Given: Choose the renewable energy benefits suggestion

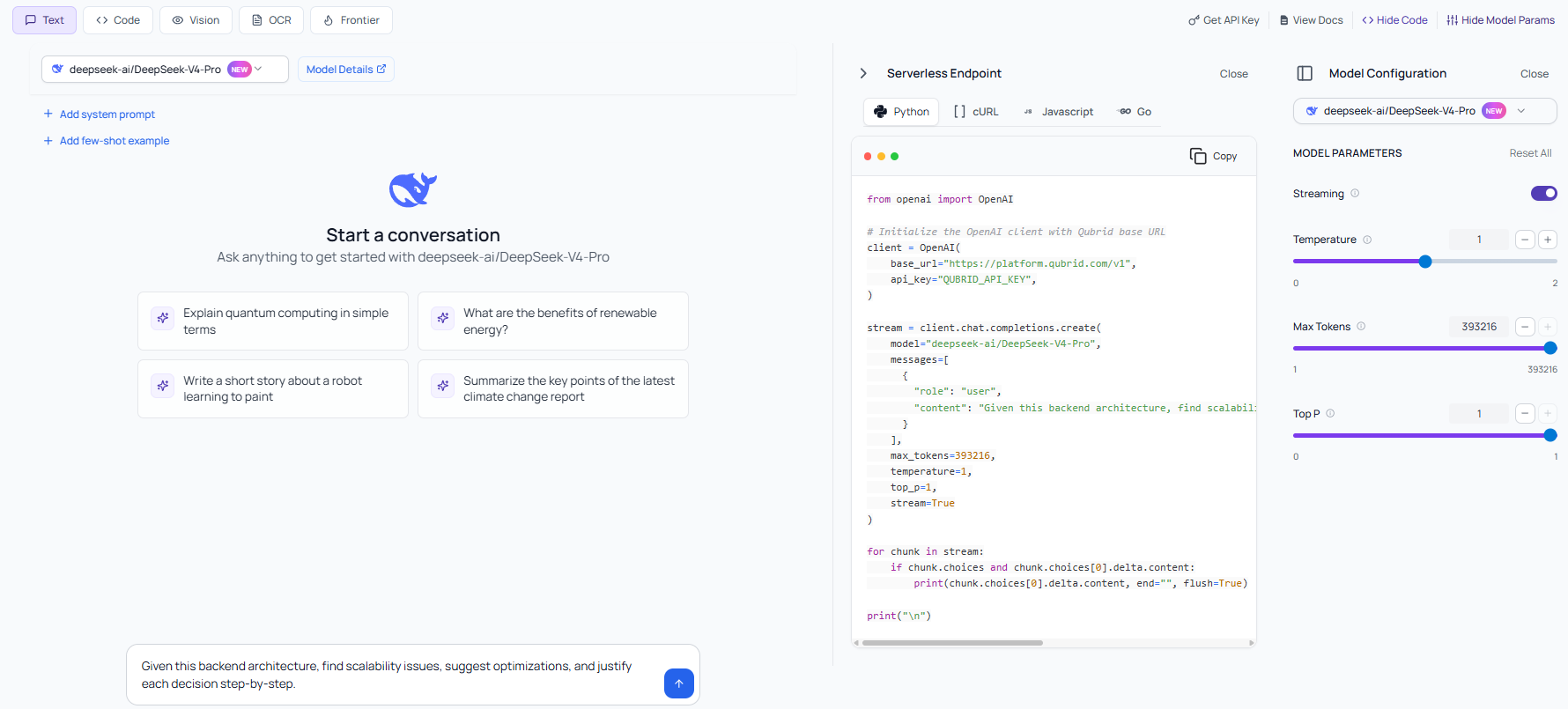Looking at the screenshot, I should click(553, 321).
